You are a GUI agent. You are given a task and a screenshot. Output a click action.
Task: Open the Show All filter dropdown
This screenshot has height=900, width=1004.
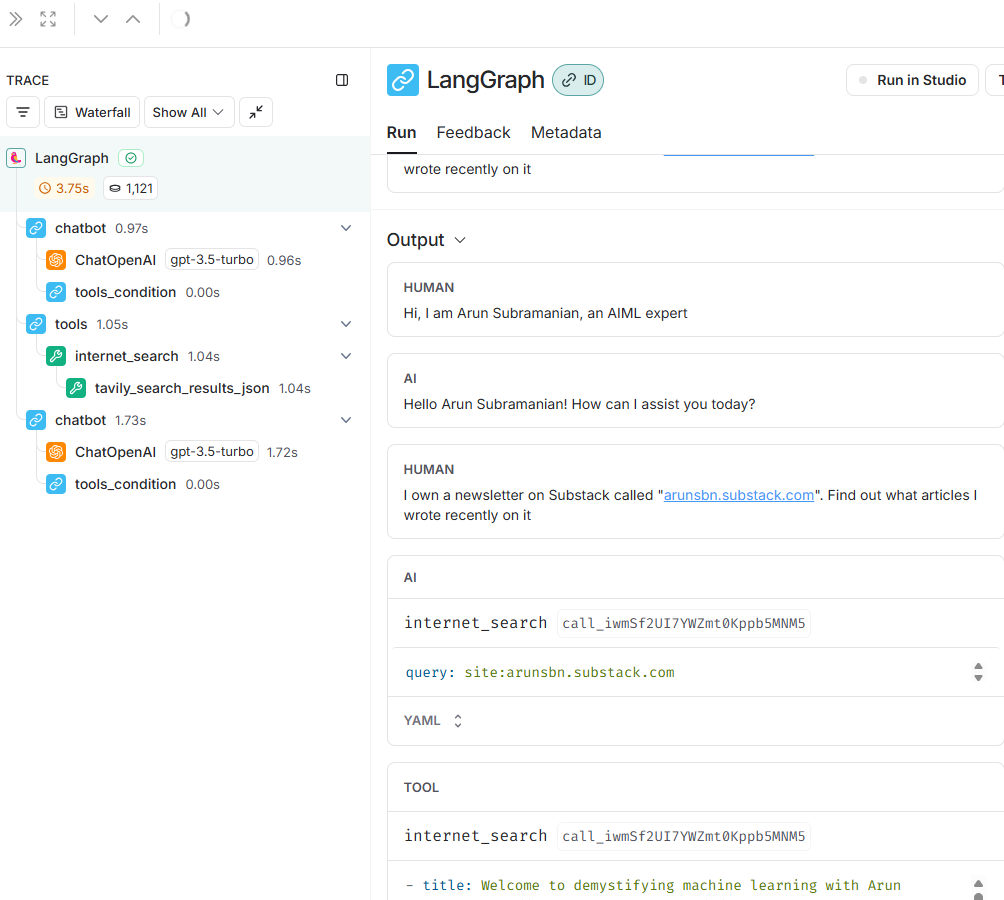click(188, 112)
